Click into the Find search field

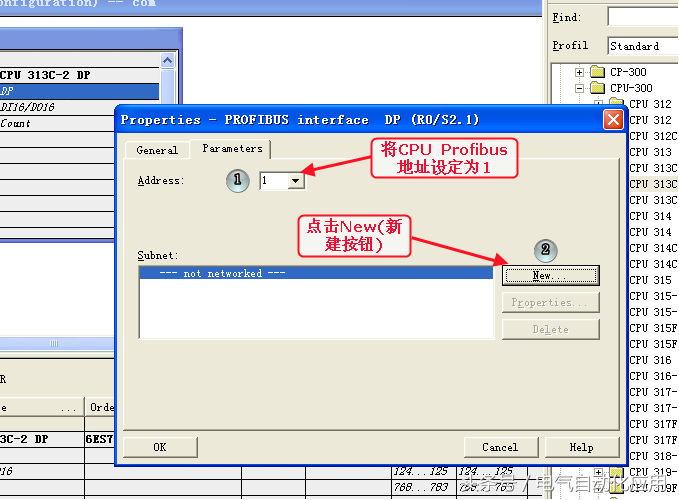642,17
